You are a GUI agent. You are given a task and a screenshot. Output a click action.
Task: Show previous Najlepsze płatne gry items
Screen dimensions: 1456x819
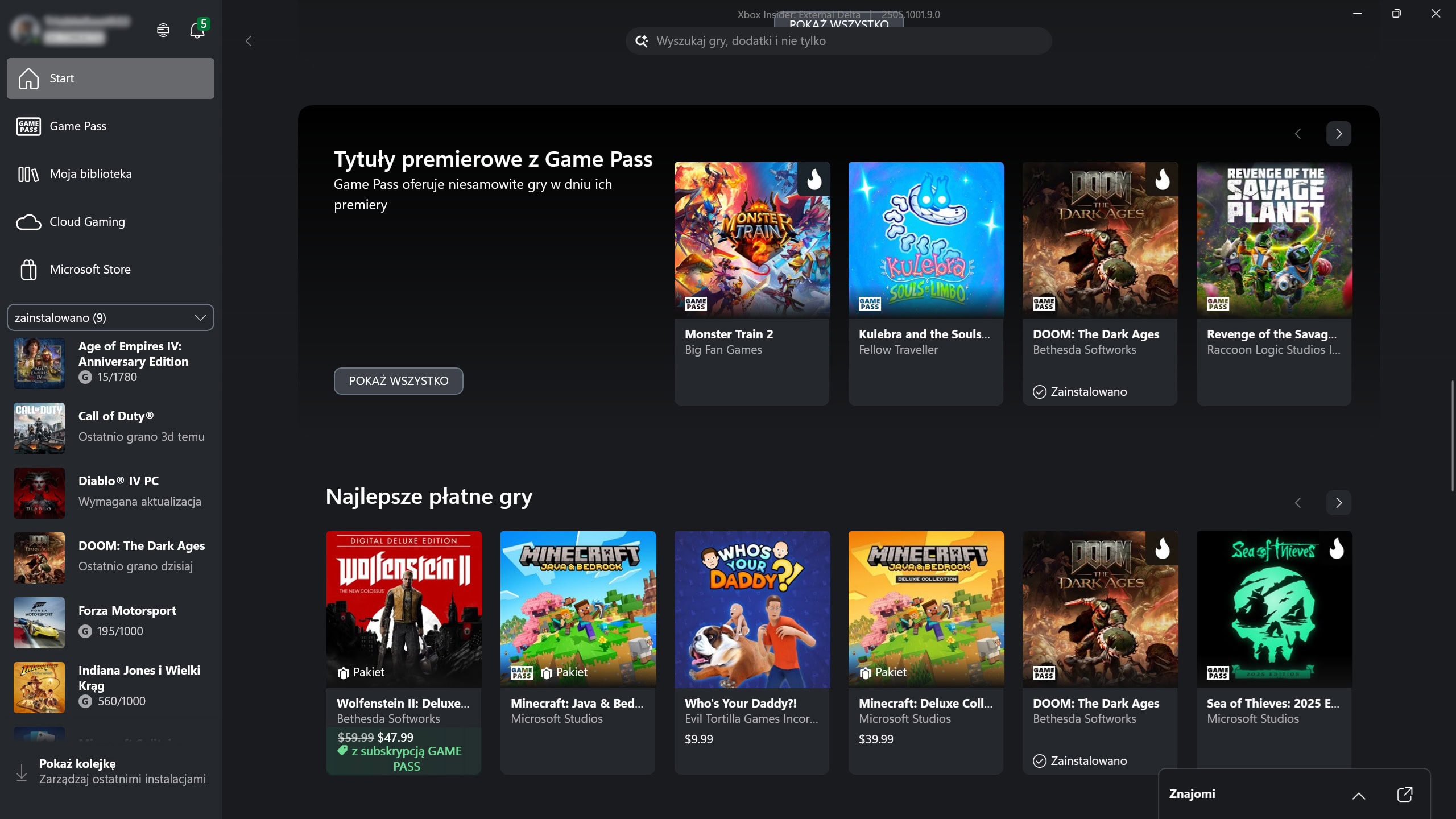pyautogui.click(x=1297, y=503)
